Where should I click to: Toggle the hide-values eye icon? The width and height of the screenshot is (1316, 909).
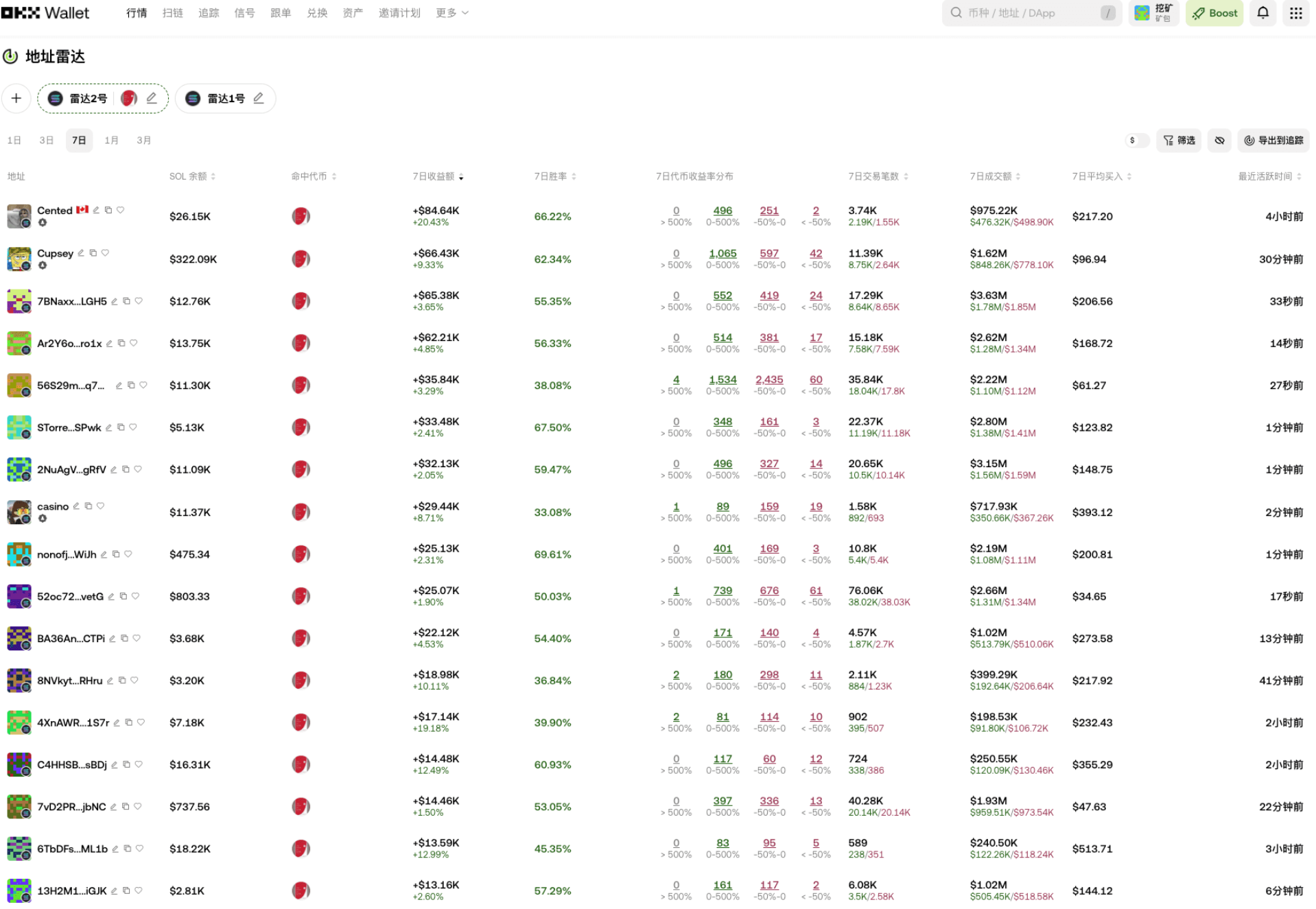(x=1219, y=140)
